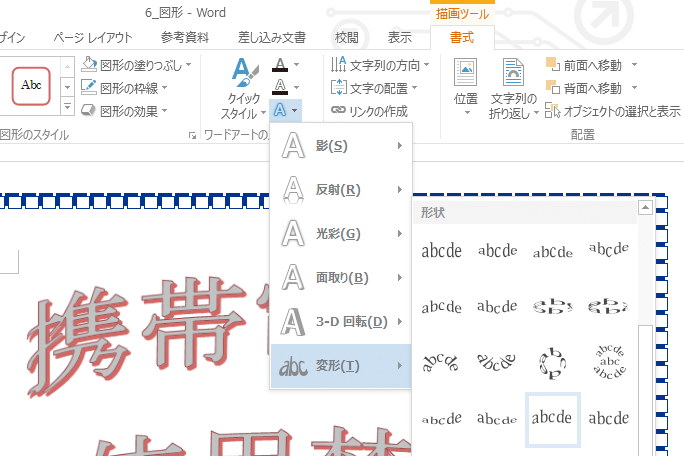Image resolution: width=684 pixels, height=456 pixels.
Task: Choose the second transform shape in the top row
Action: coord(497,250)
